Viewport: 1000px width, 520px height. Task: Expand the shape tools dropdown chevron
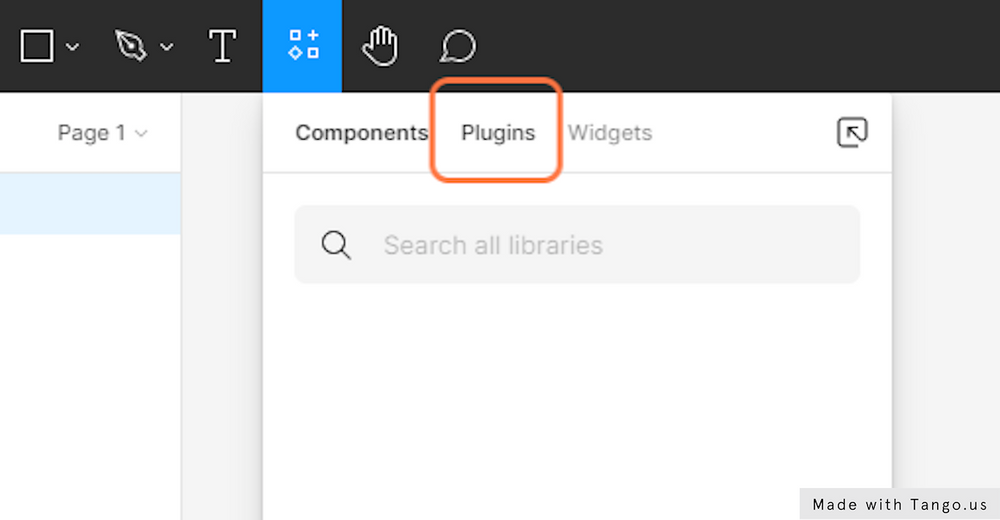point(72,46)
